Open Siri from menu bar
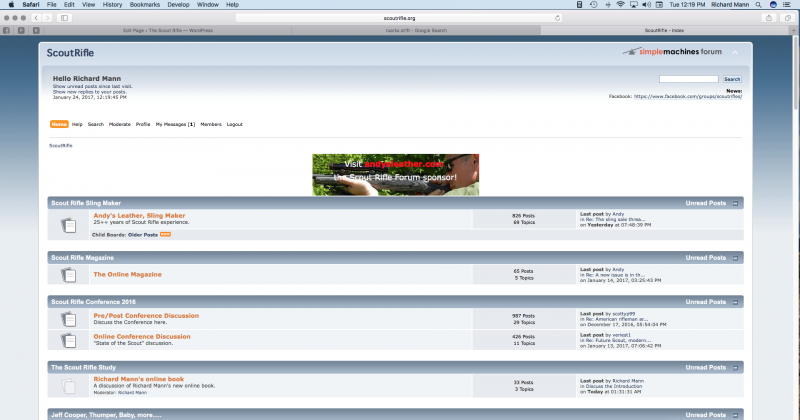Screen dimensions: 800x420 point(773,5)
